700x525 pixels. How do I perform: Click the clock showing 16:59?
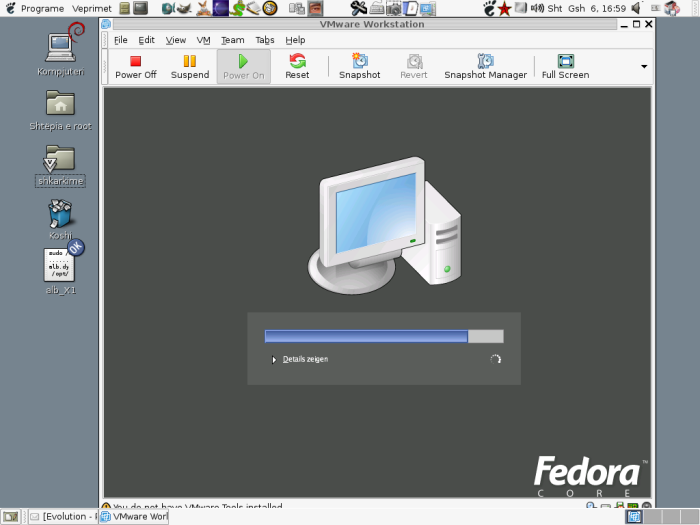[597, 8]
